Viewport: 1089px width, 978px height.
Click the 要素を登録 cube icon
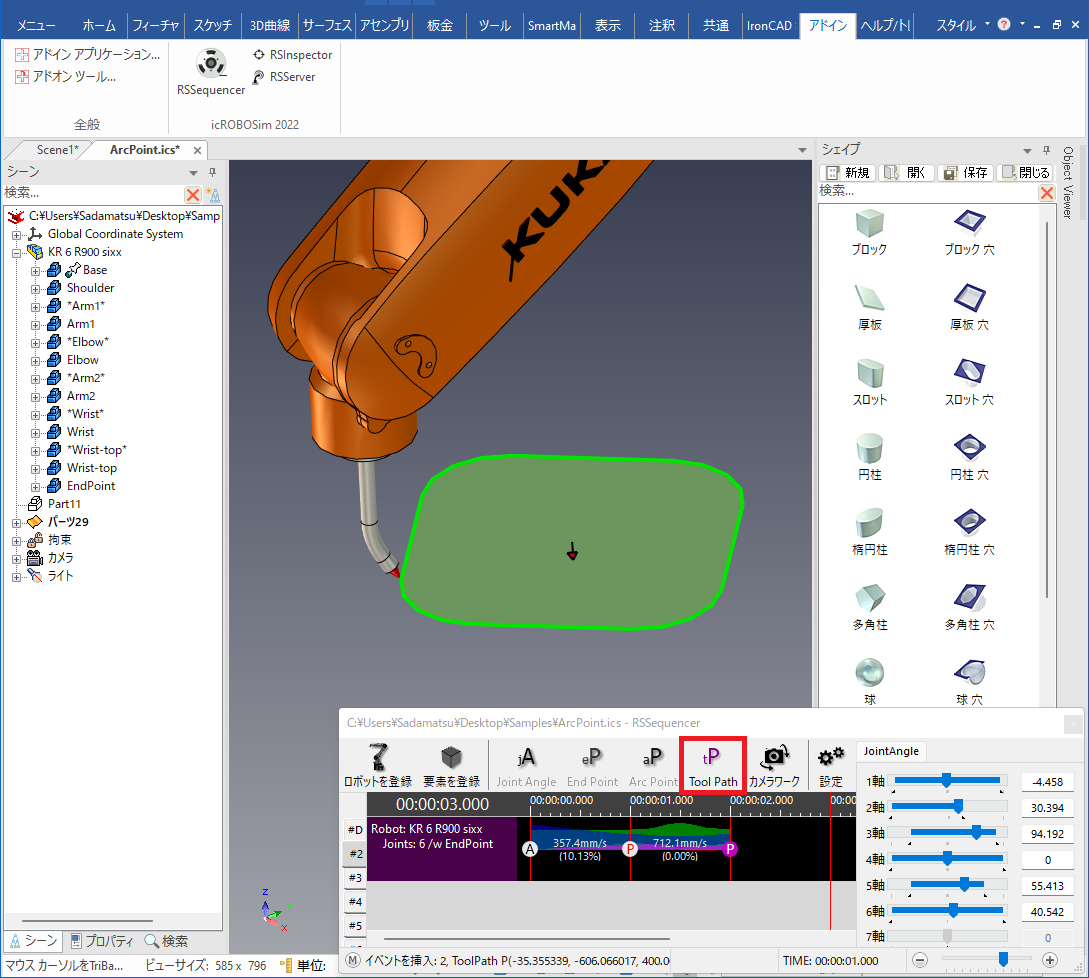(451, 765)
